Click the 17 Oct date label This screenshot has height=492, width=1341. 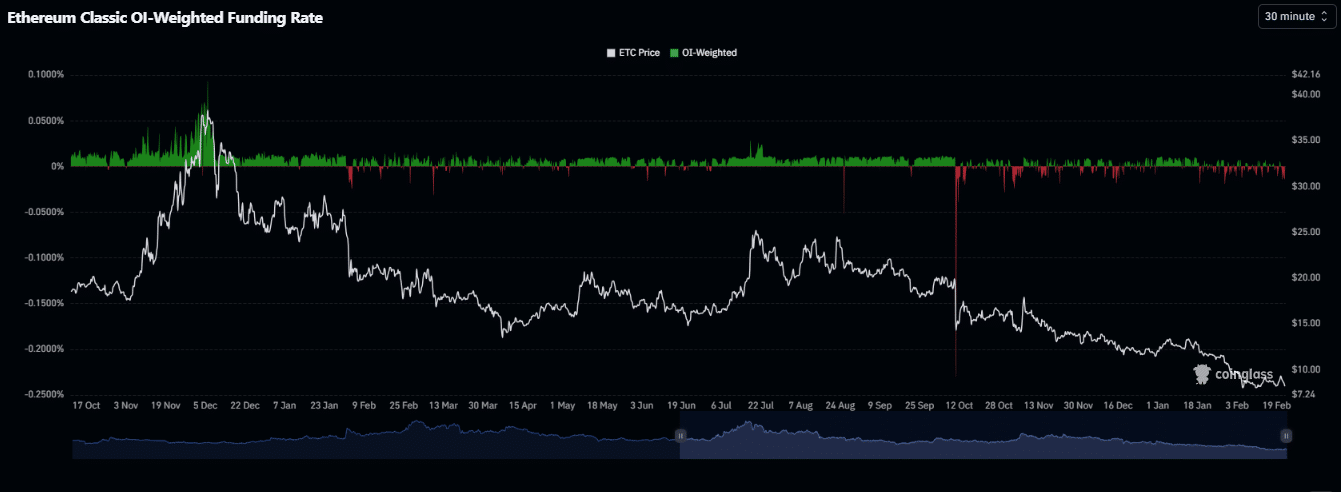click(87, 406)
